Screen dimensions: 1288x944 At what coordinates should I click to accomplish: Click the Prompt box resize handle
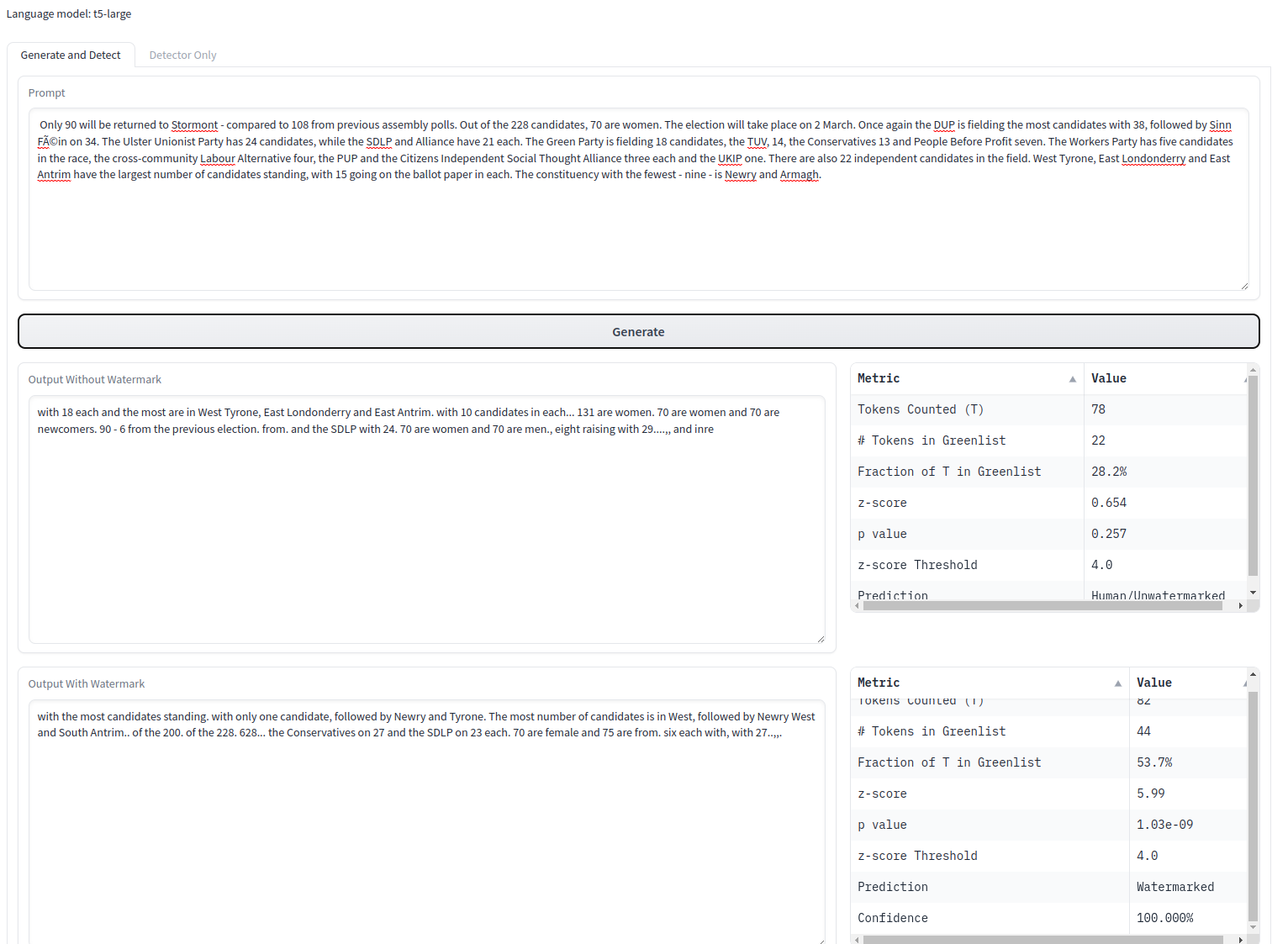(x=1244, y=286)
